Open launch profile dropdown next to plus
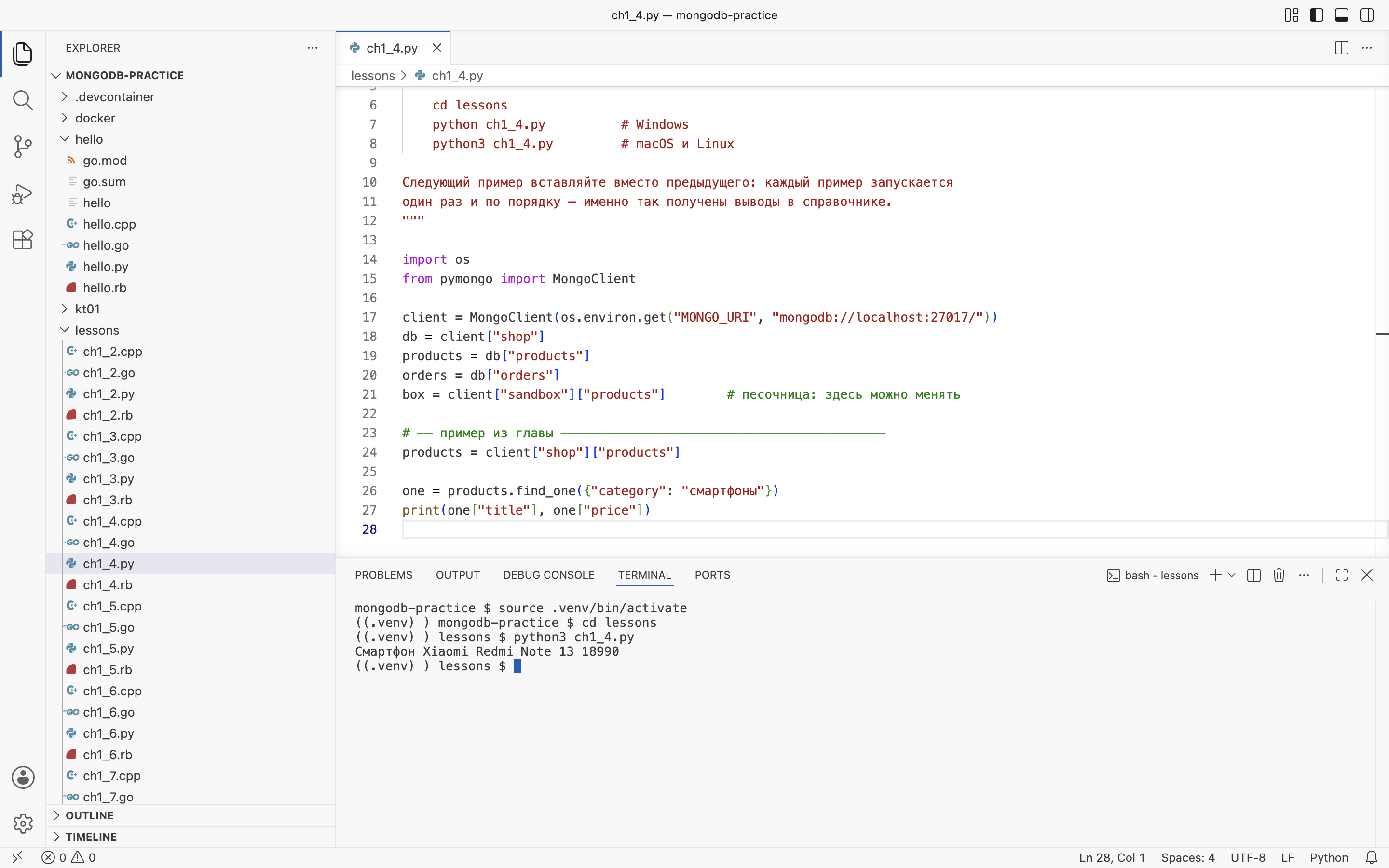The height and width of the screenshot is (868, 1389). (x=1232, y=575)
